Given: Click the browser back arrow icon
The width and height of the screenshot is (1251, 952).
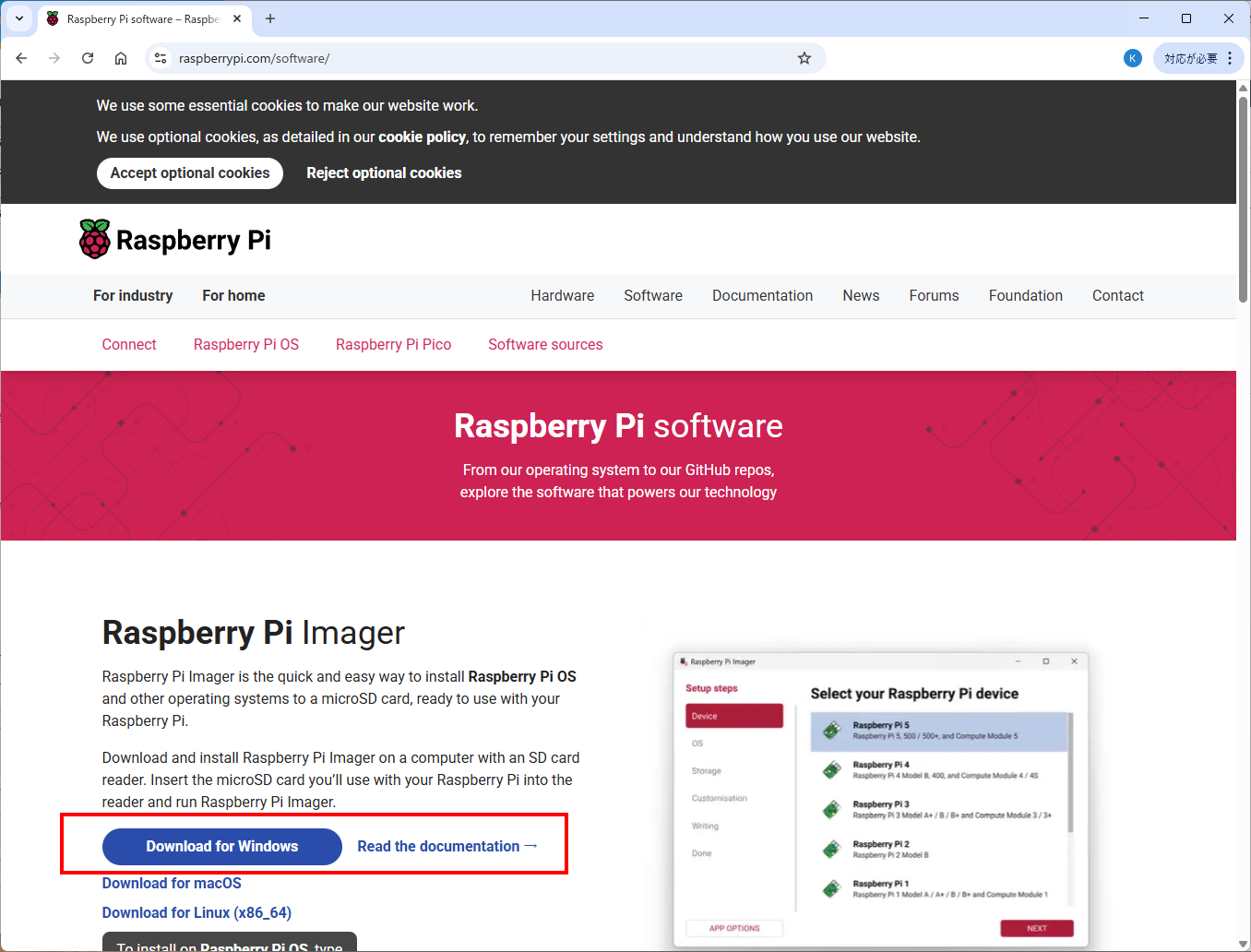Looking at the screenshot, I should pos(21,58).
